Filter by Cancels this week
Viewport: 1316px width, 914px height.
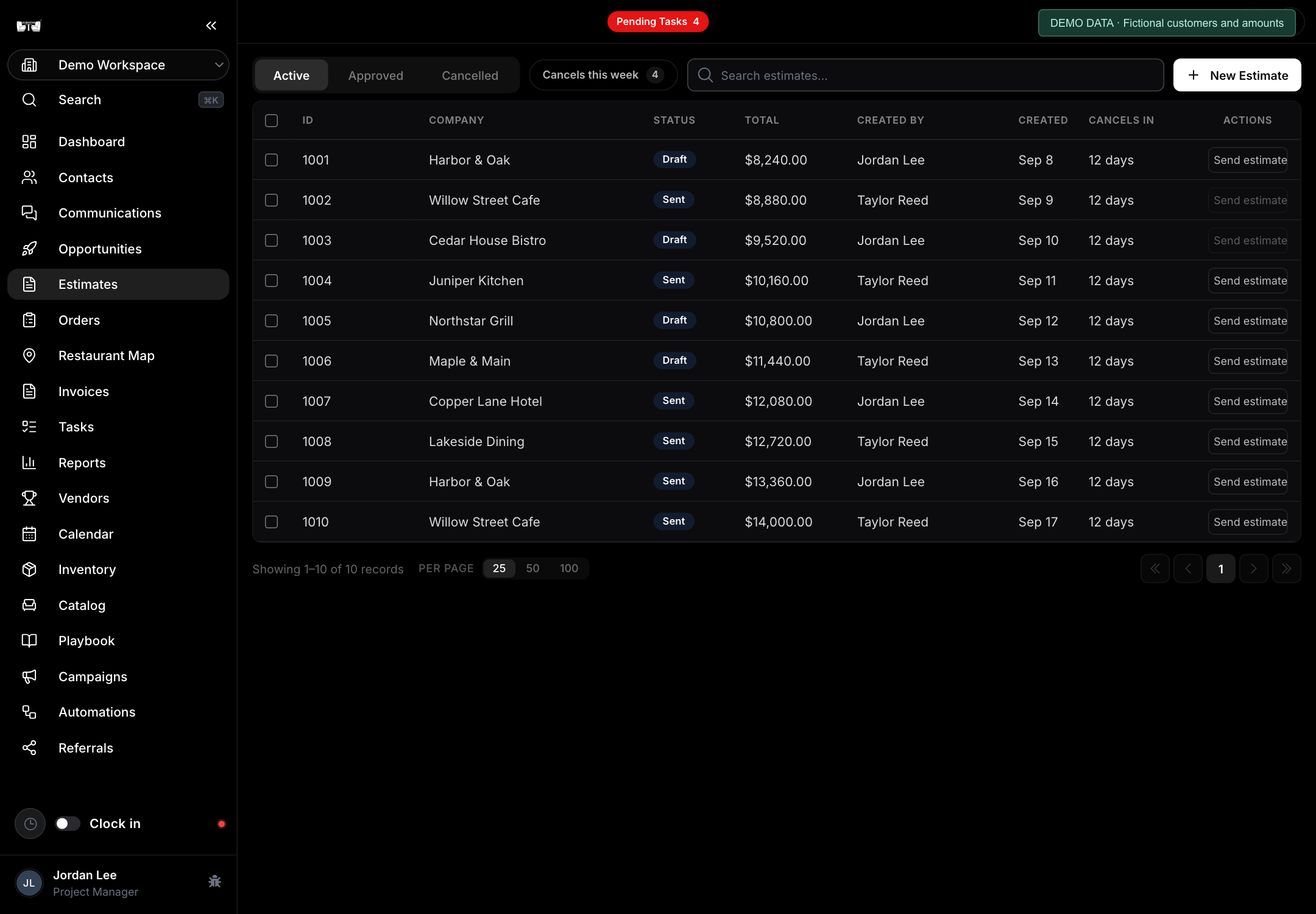pos(603,75)
